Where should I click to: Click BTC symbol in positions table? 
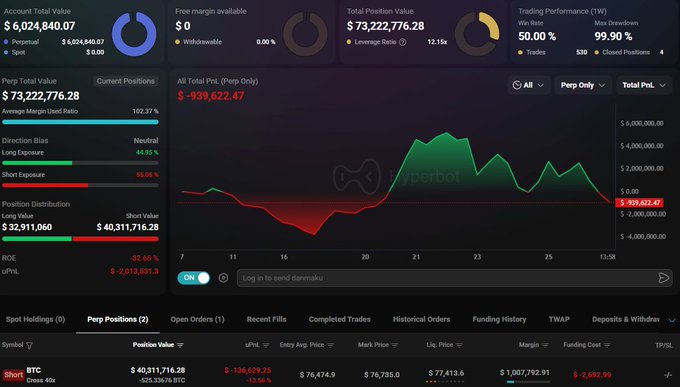tap(33, 370)
